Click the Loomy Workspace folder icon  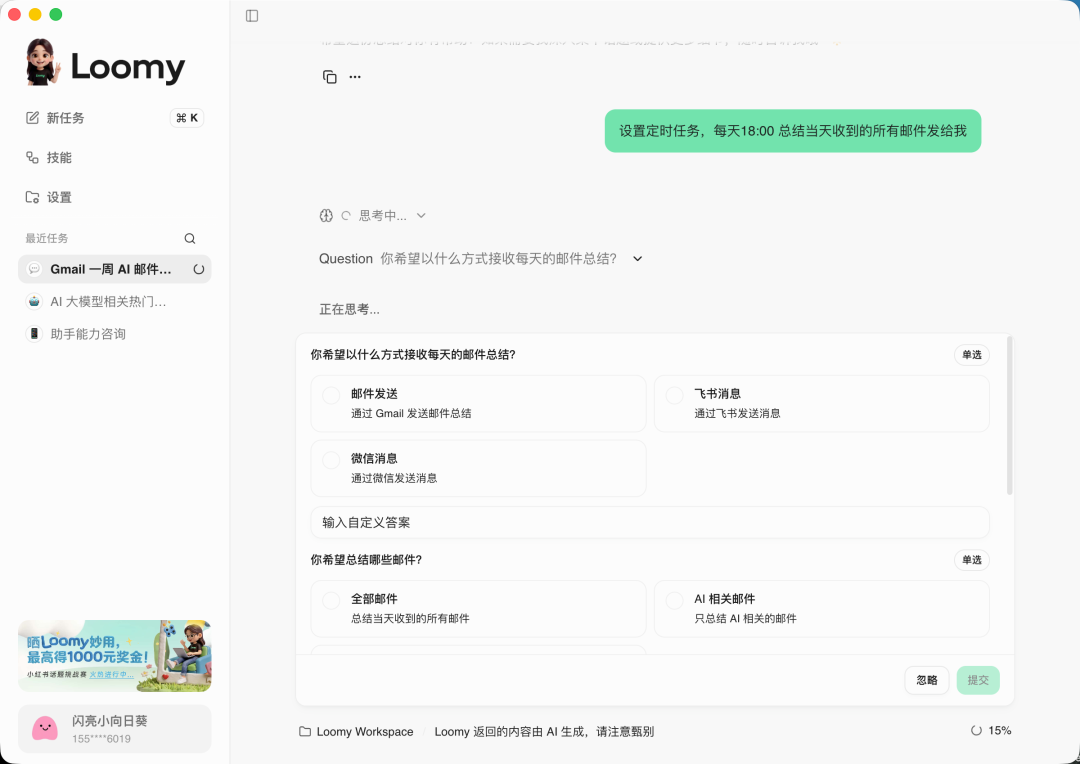click(x=305, y=732)
